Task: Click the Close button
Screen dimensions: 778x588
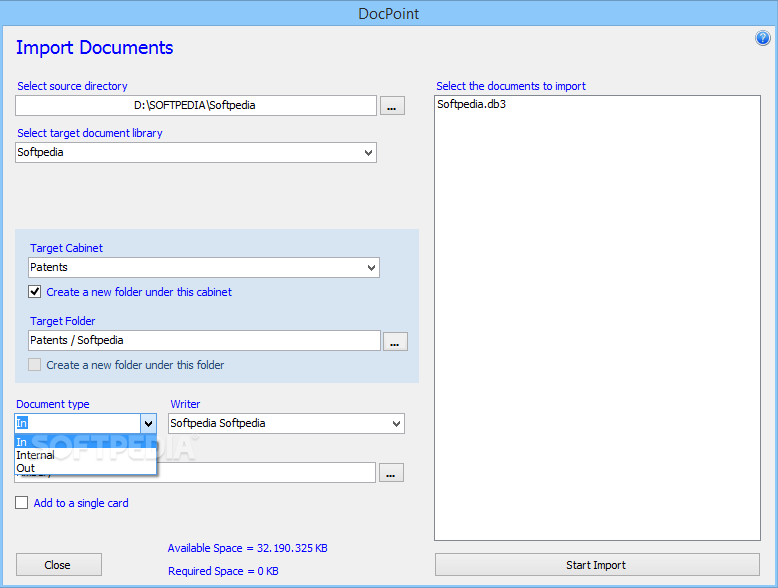Action: click(x=59, y=565)
